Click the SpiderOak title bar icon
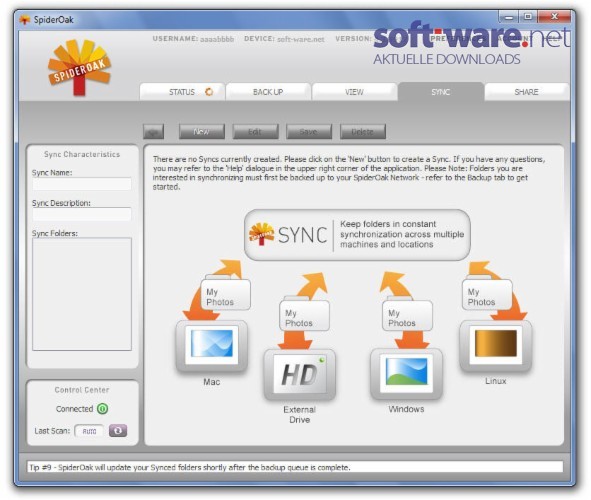This screenshot has height=500, width=591. tap(24, 20)
